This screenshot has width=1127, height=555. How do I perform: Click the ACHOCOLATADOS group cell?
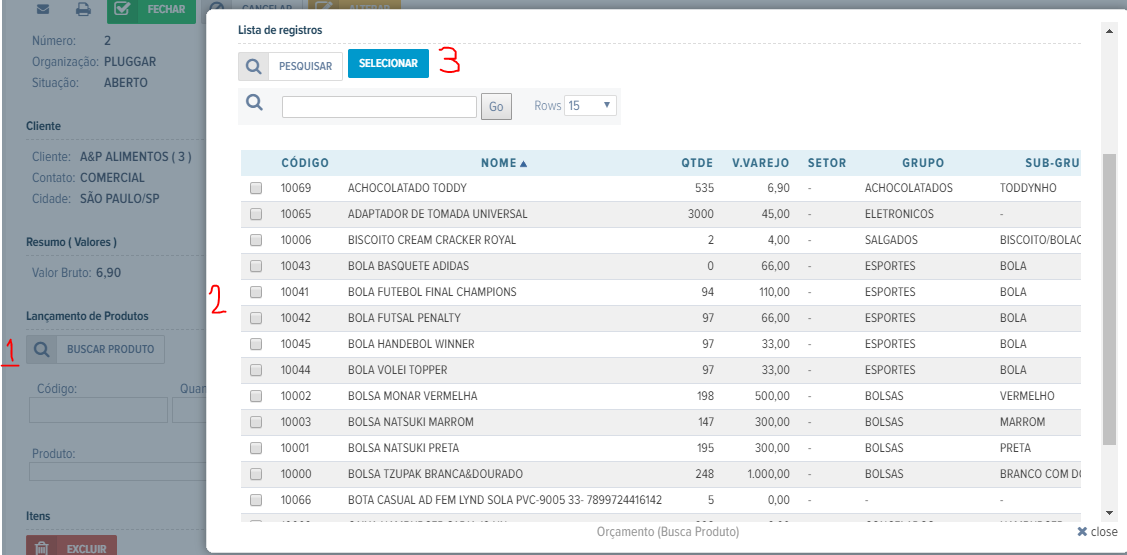coord(909,188)
